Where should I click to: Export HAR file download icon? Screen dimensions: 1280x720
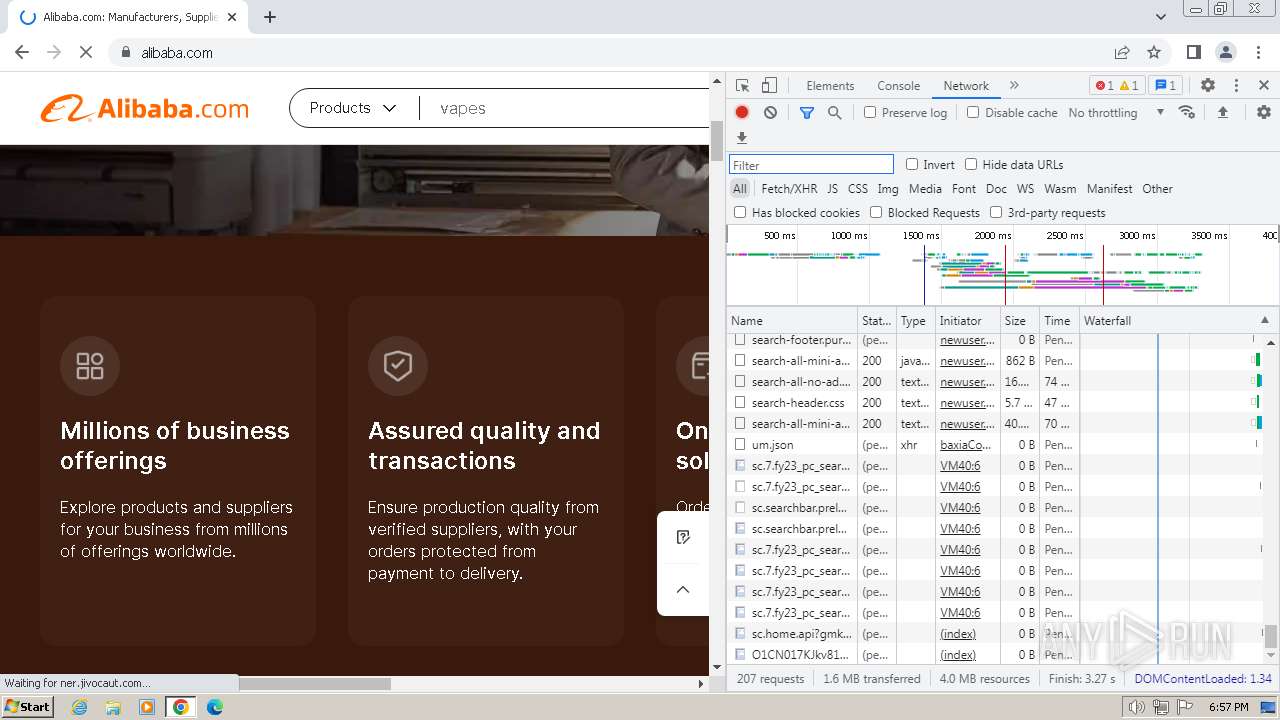[742, 138]
